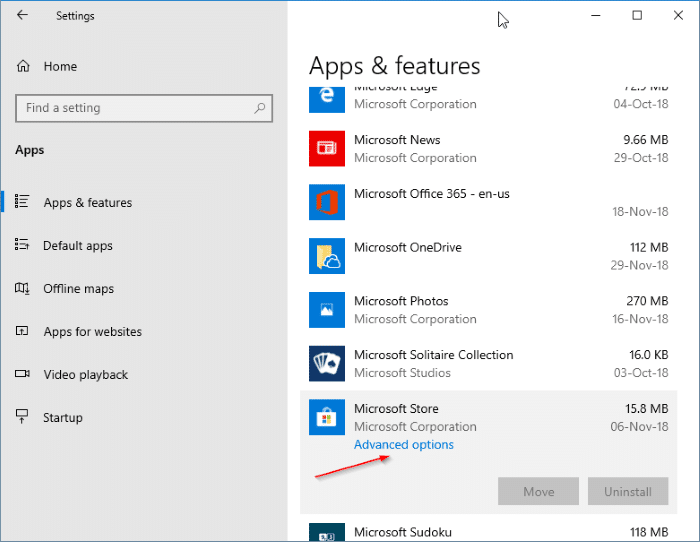Click the 16.0 KB size value
Viewport: 700px width, 542px height.
coord(649,355)
